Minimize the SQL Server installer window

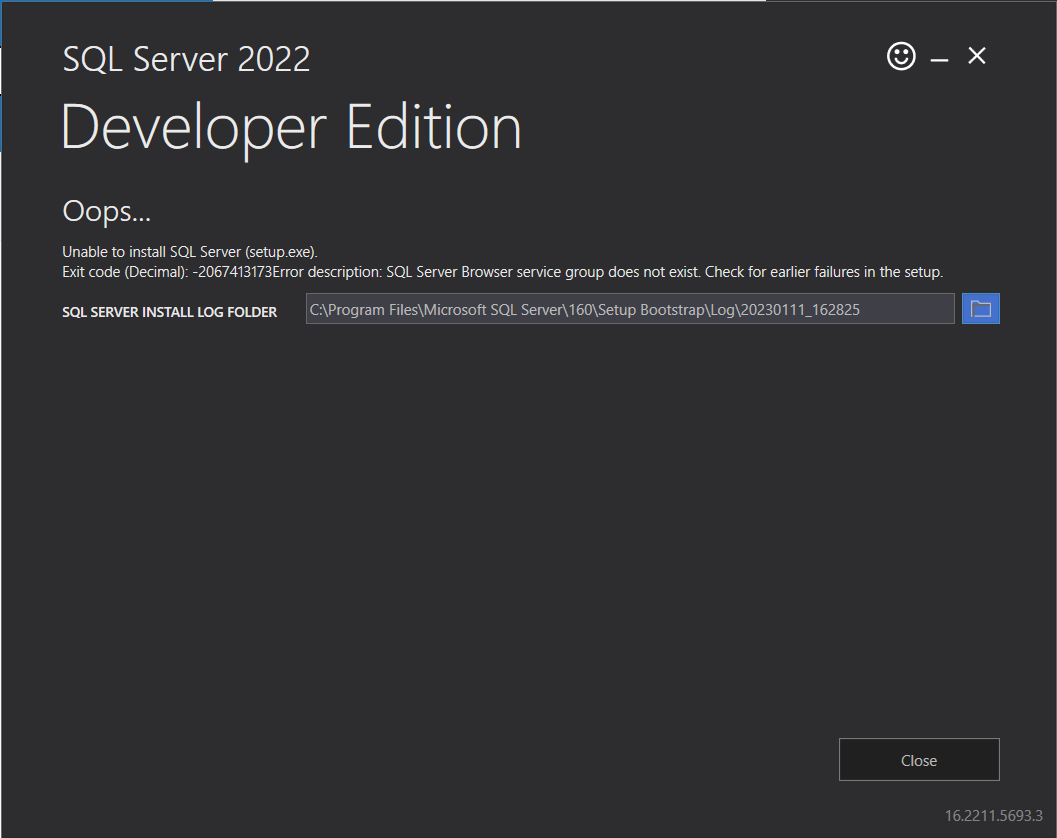pyautogui.click(x=939, y=59)
